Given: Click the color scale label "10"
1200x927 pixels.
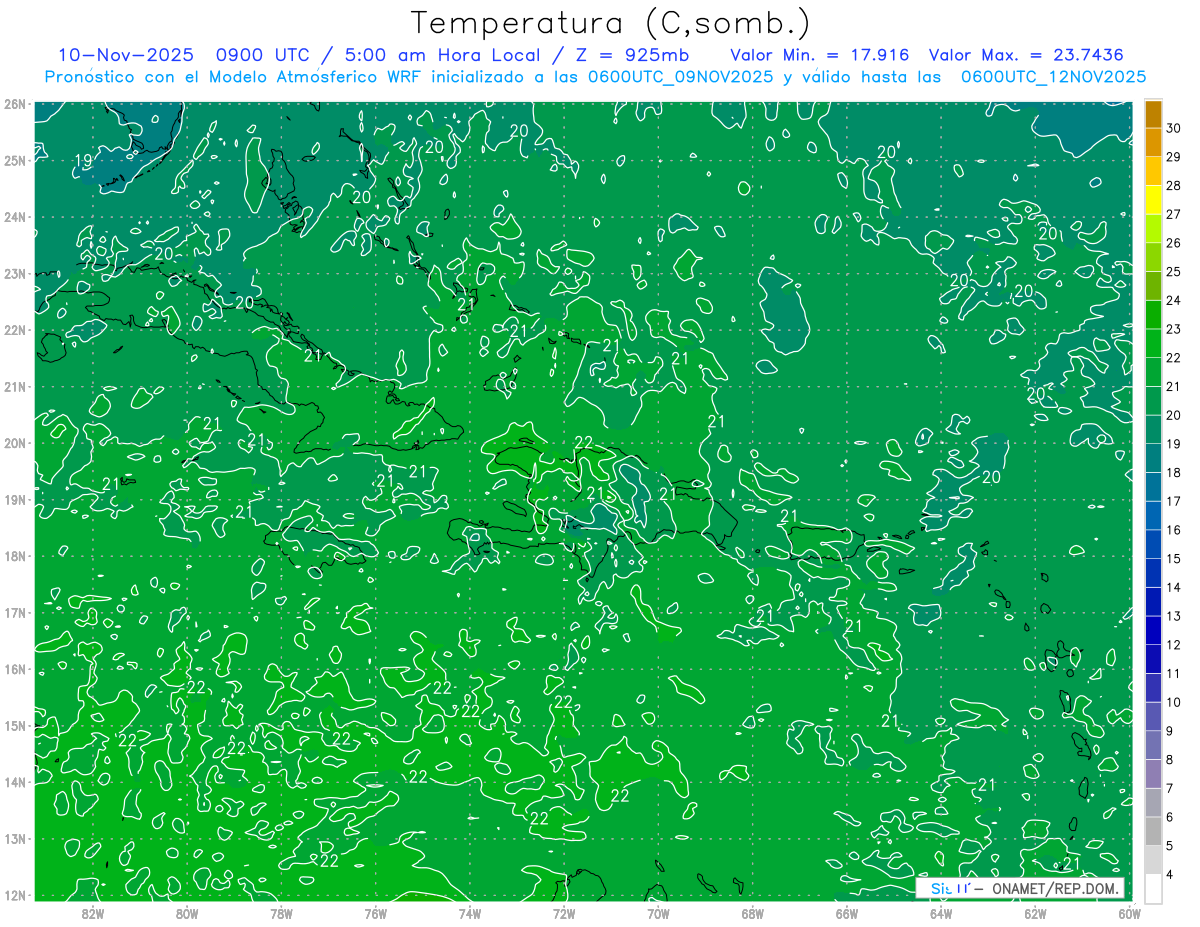Looking at the screenshot, I should (1173, 702).
